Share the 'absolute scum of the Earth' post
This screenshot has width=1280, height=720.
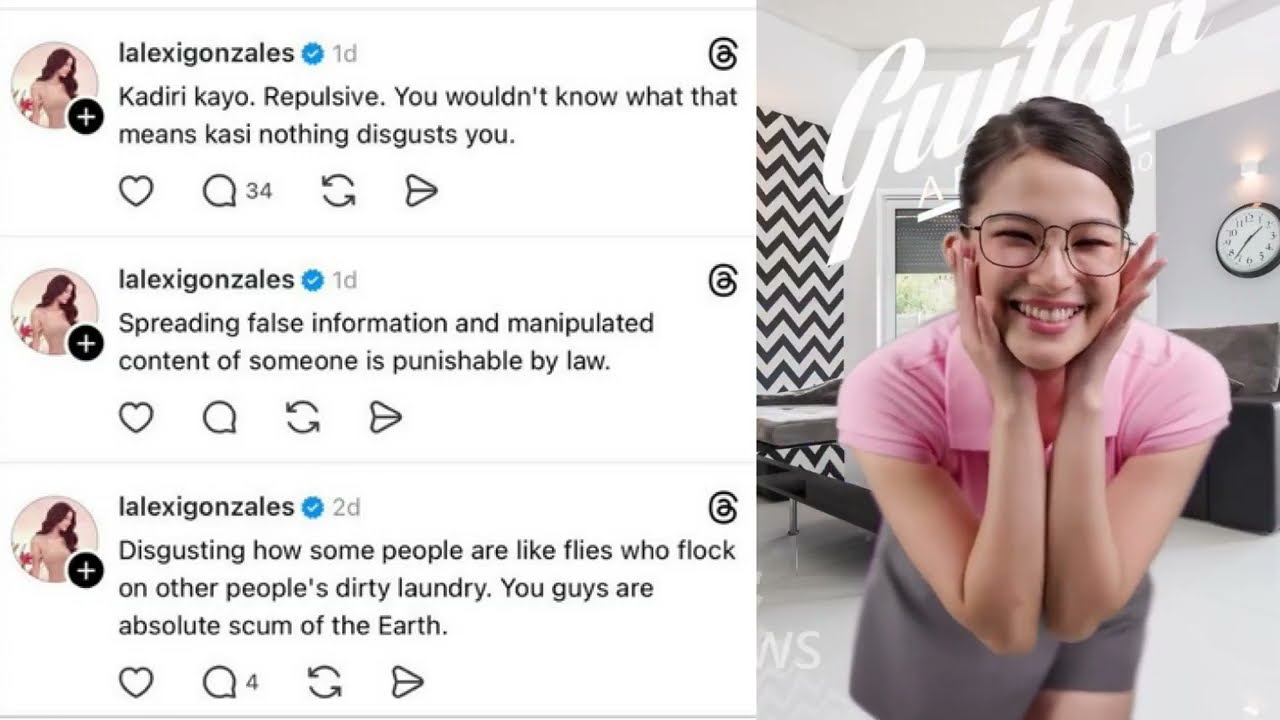[407, 683]
